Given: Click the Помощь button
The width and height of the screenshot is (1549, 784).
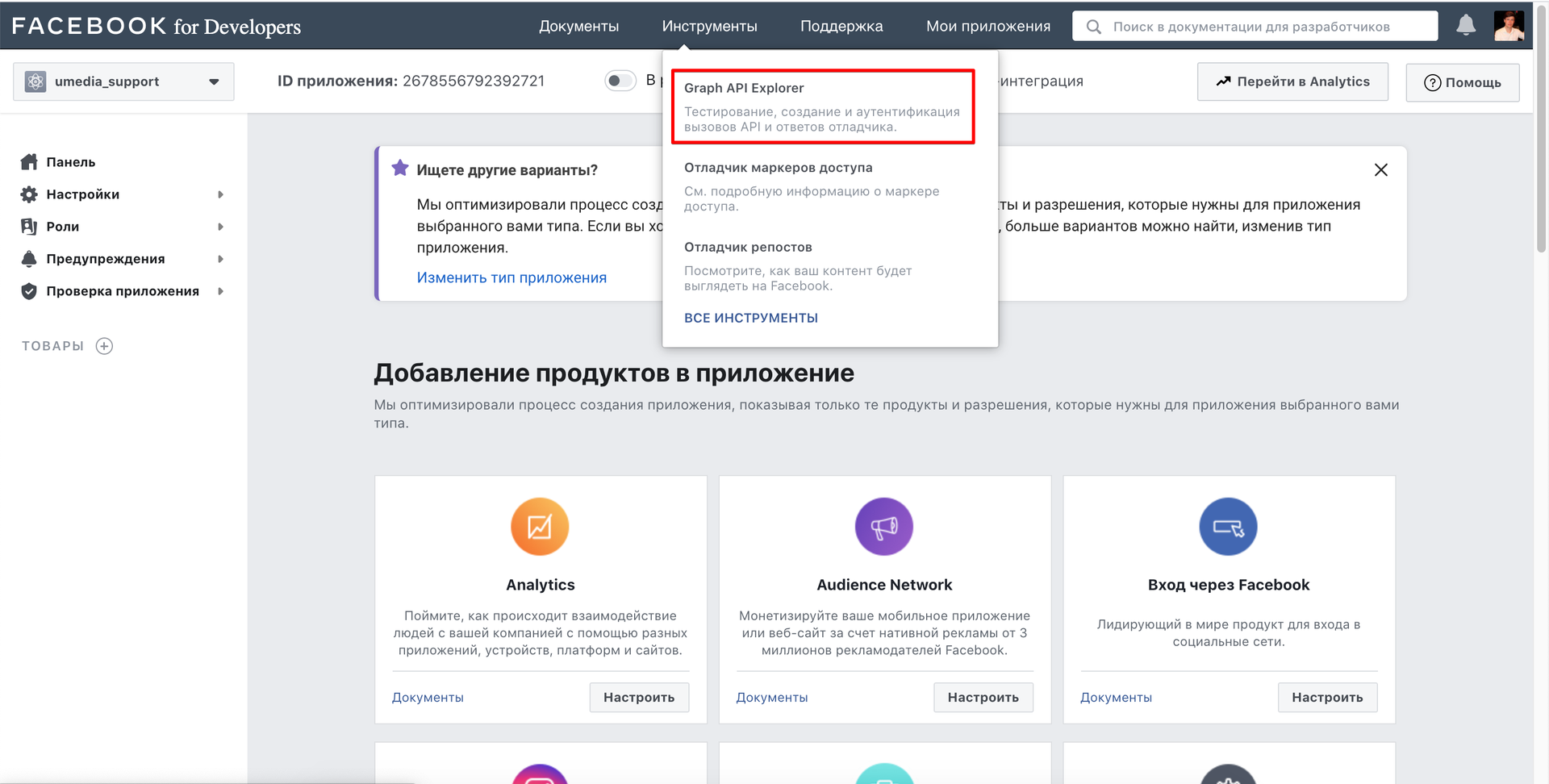Looking at the screenshot, I should (1463, 82).
